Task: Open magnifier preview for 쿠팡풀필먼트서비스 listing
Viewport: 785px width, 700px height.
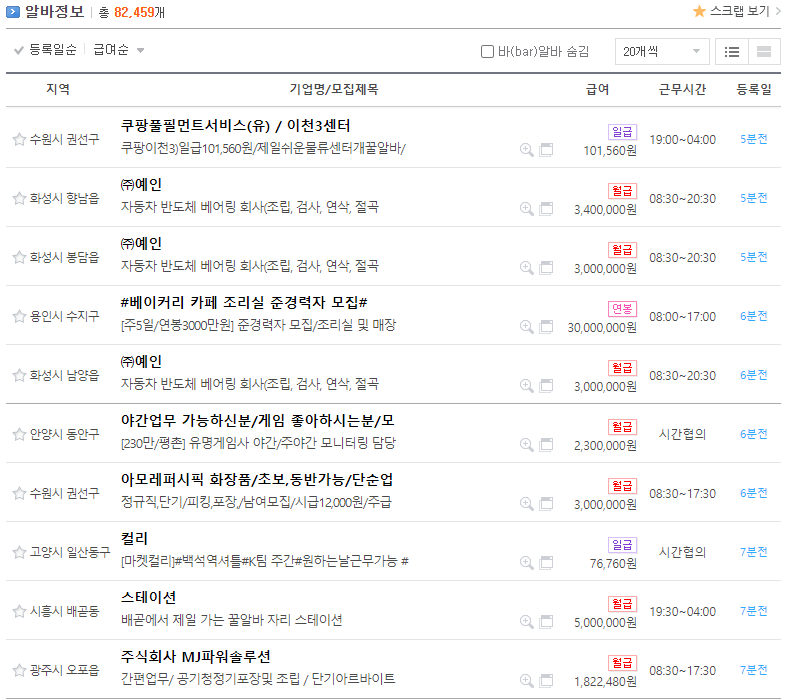Action: [x=527, y=150]
